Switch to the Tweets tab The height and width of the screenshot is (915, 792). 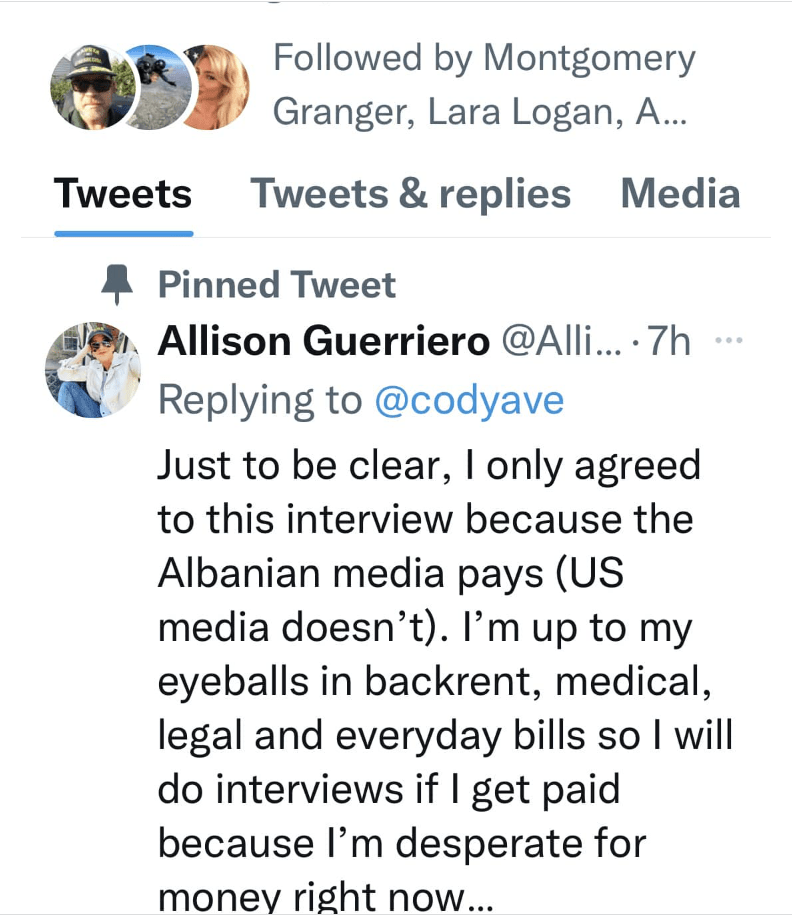click(123, 194)
